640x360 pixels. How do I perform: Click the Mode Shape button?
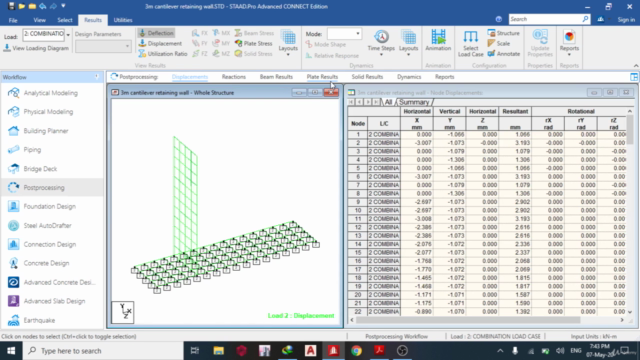coord(326,44)
